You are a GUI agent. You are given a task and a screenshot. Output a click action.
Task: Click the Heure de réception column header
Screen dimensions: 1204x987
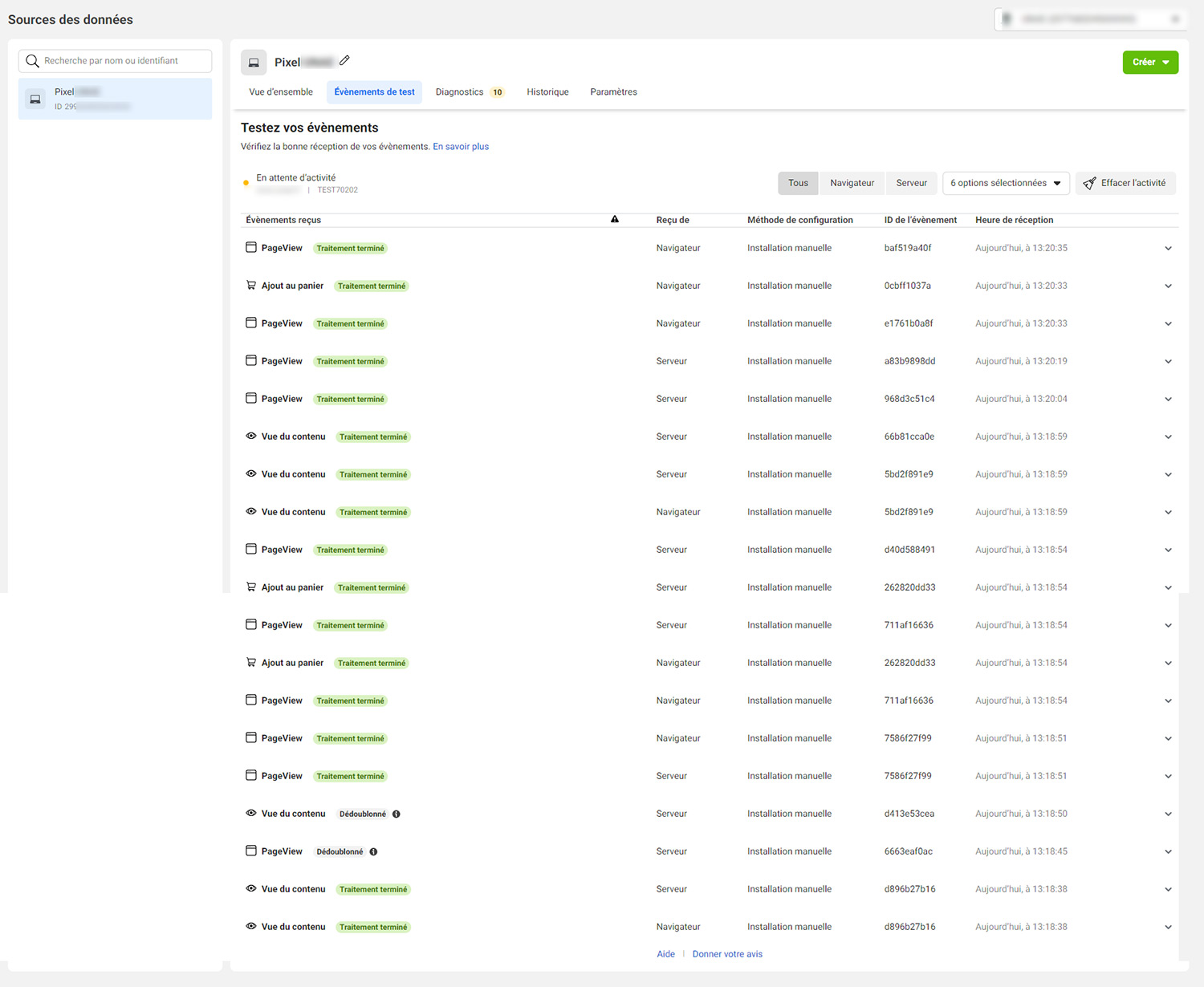pyautogui.click(x=1014, y=220)
